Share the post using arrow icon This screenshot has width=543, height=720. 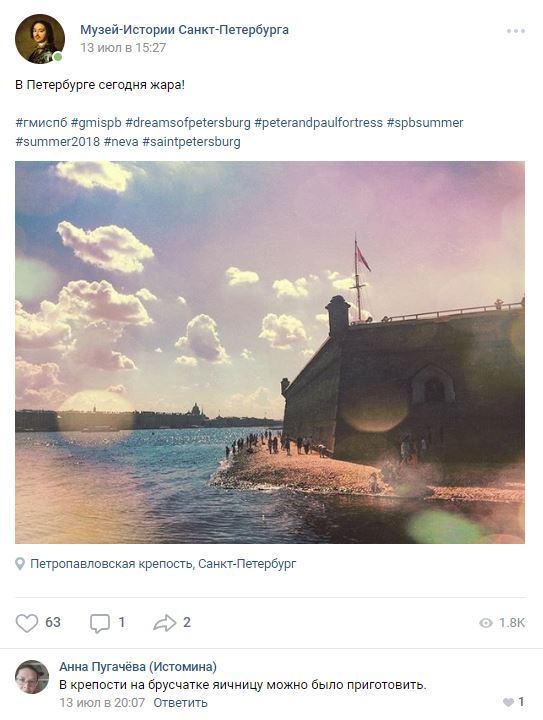click(x=164, y=623)
